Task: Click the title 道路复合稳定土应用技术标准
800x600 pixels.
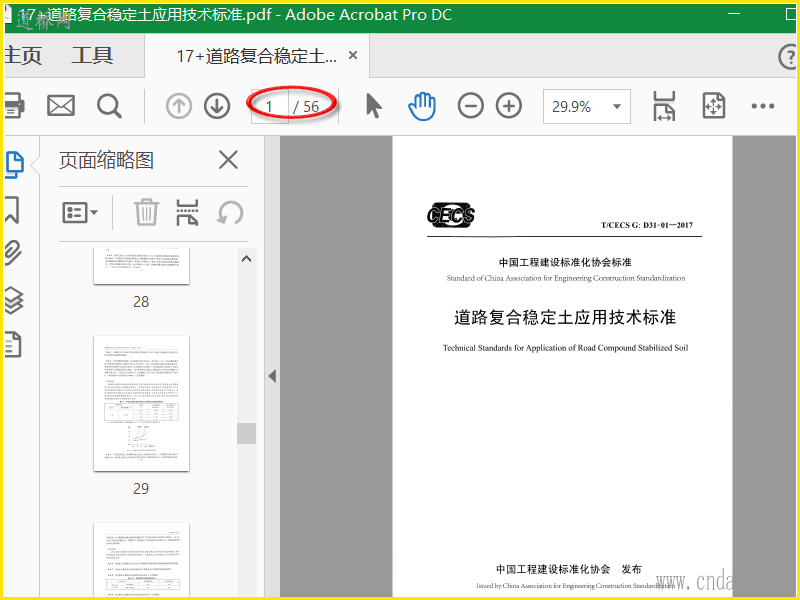Action: coord(565,317)
